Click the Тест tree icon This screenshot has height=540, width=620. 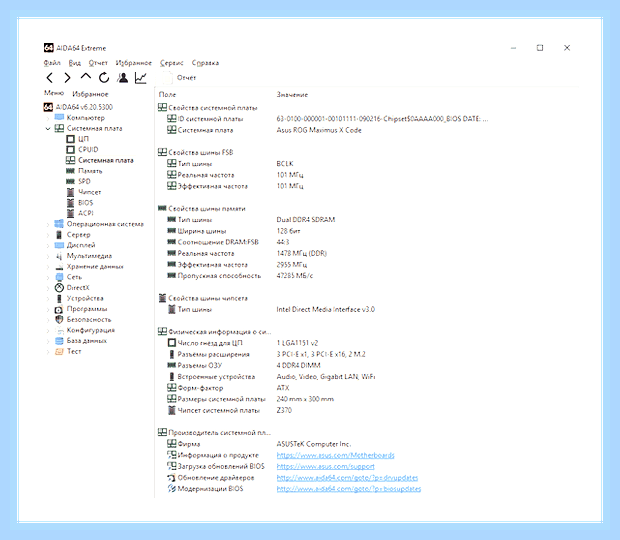pos(59,351)
